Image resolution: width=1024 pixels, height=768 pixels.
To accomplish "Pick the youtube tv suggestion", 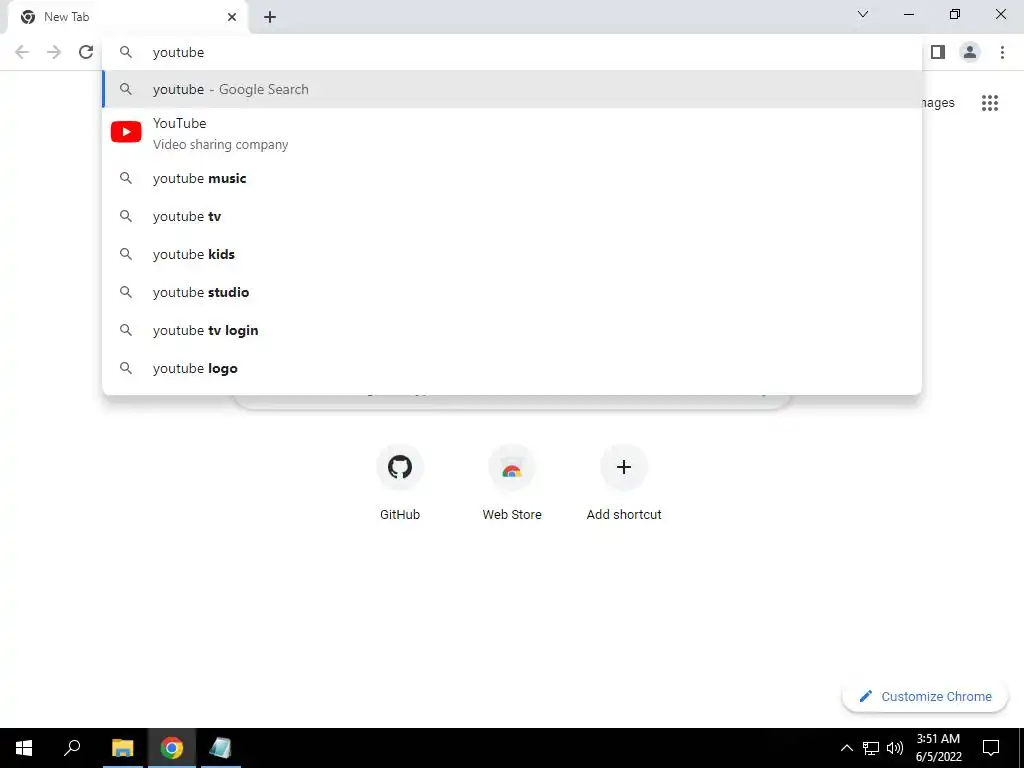I will click(513, 216).
